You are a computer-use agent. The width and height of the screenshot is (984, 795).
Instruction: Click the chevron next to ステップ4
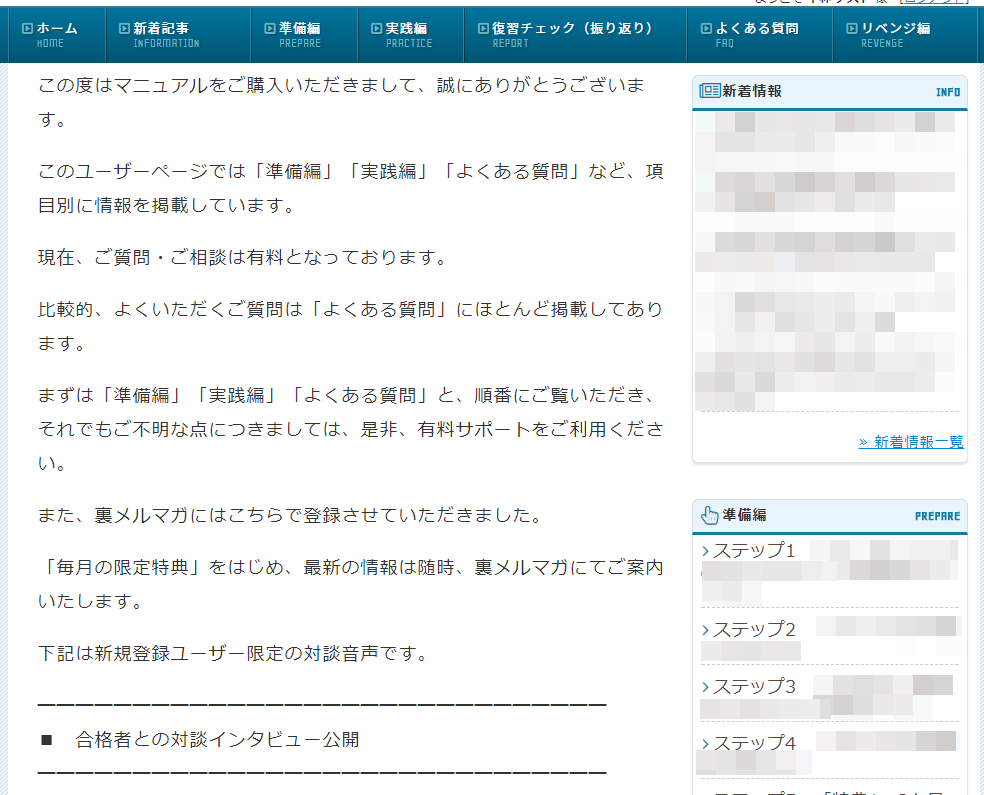coord(706,743)
